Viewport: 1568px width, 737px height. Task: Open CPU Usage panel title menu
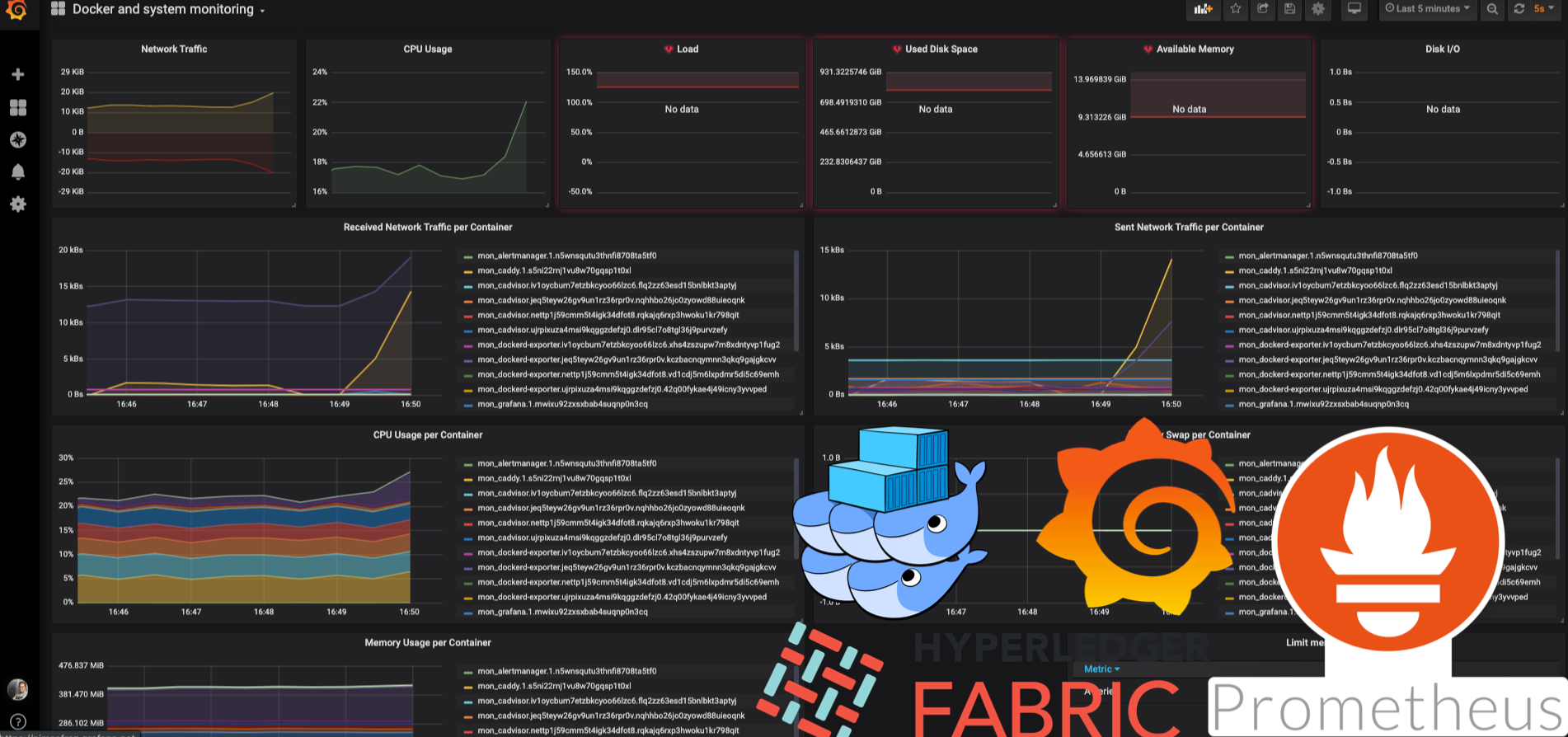(428, 49)
